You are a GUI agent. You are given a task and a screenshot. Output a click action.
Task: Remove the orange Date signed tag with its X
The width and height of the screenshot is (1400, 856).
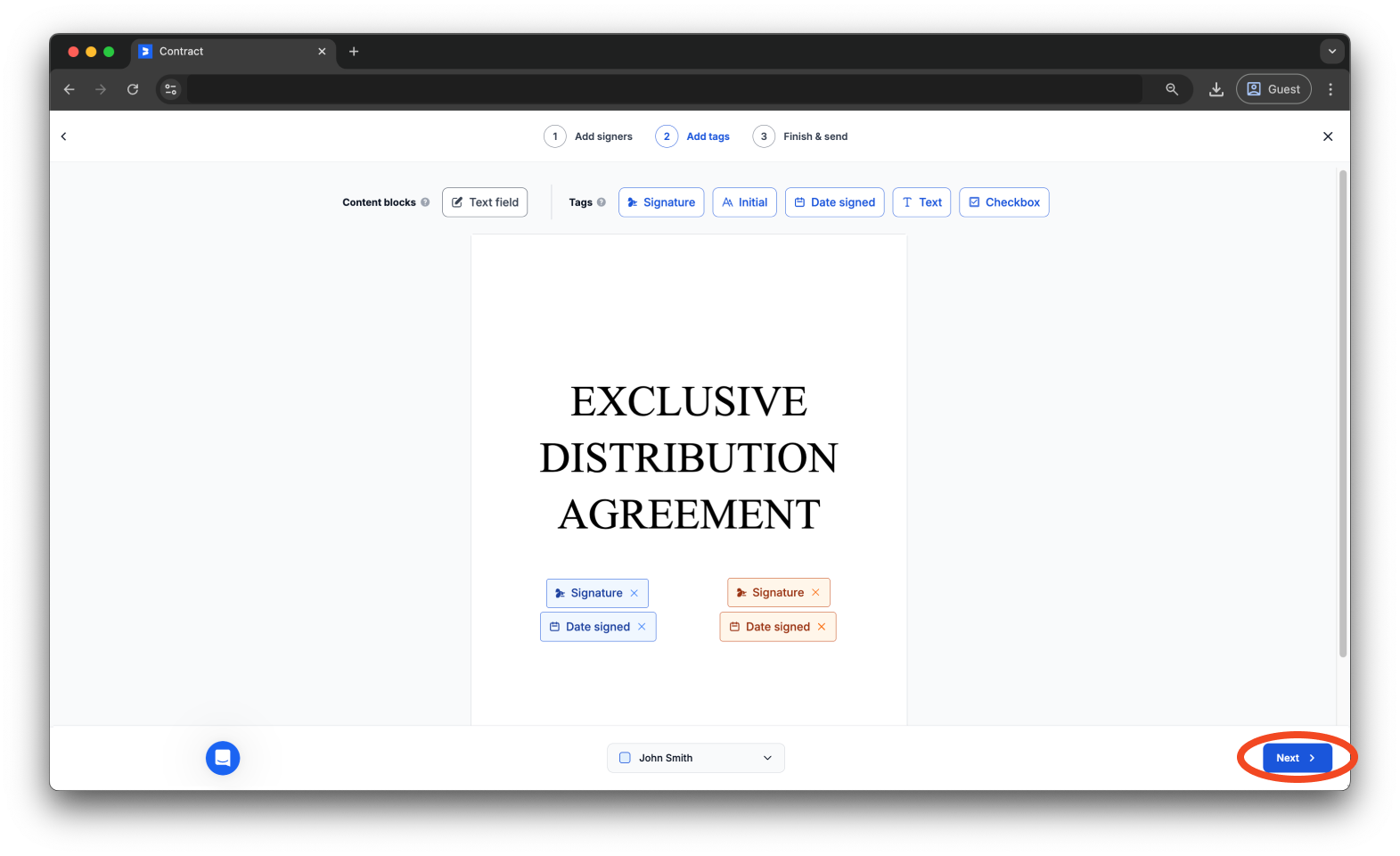point(822,627)
